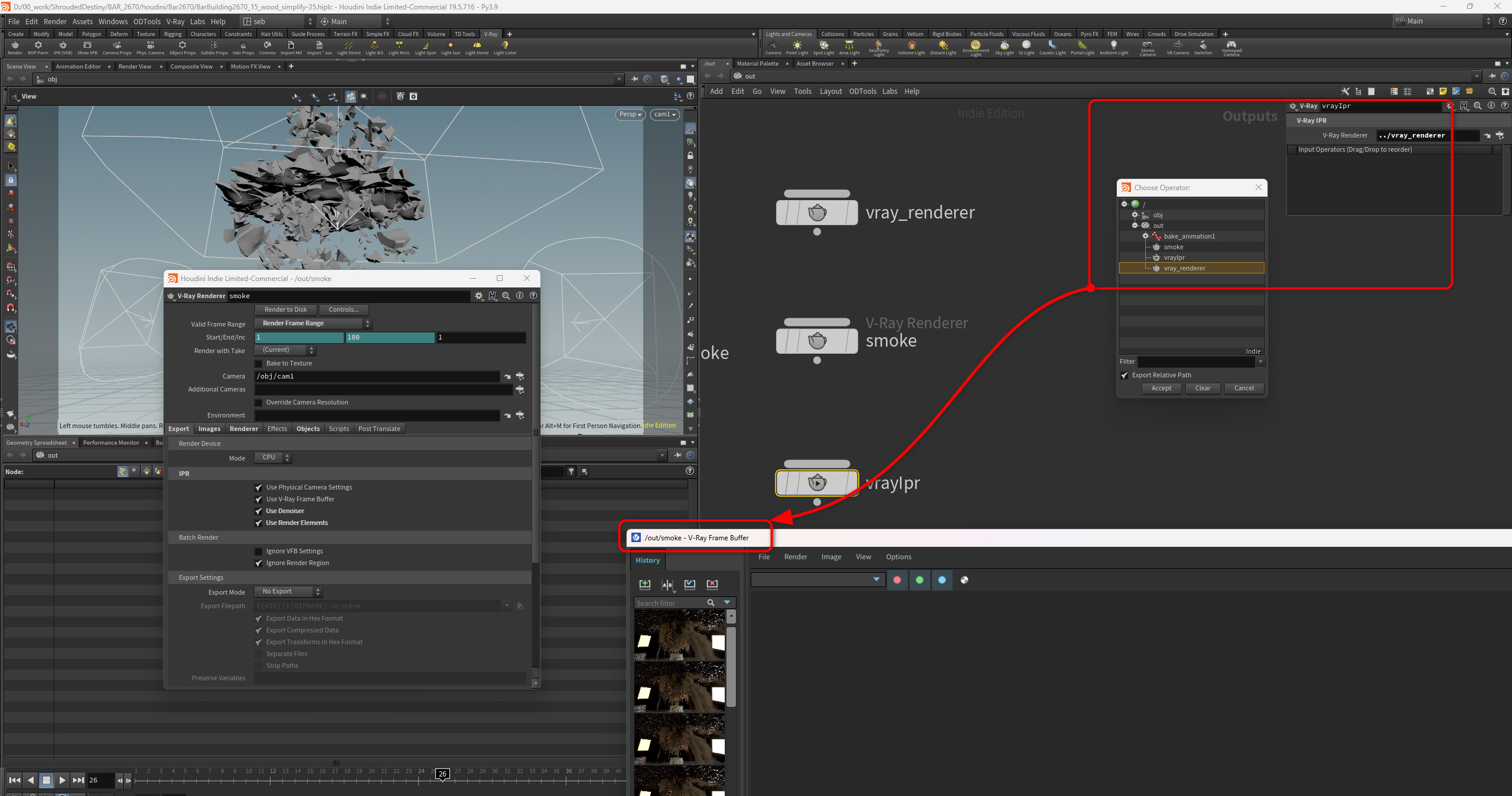
Task: Click the Camera Props shelf tool
Action: (117, 47)
